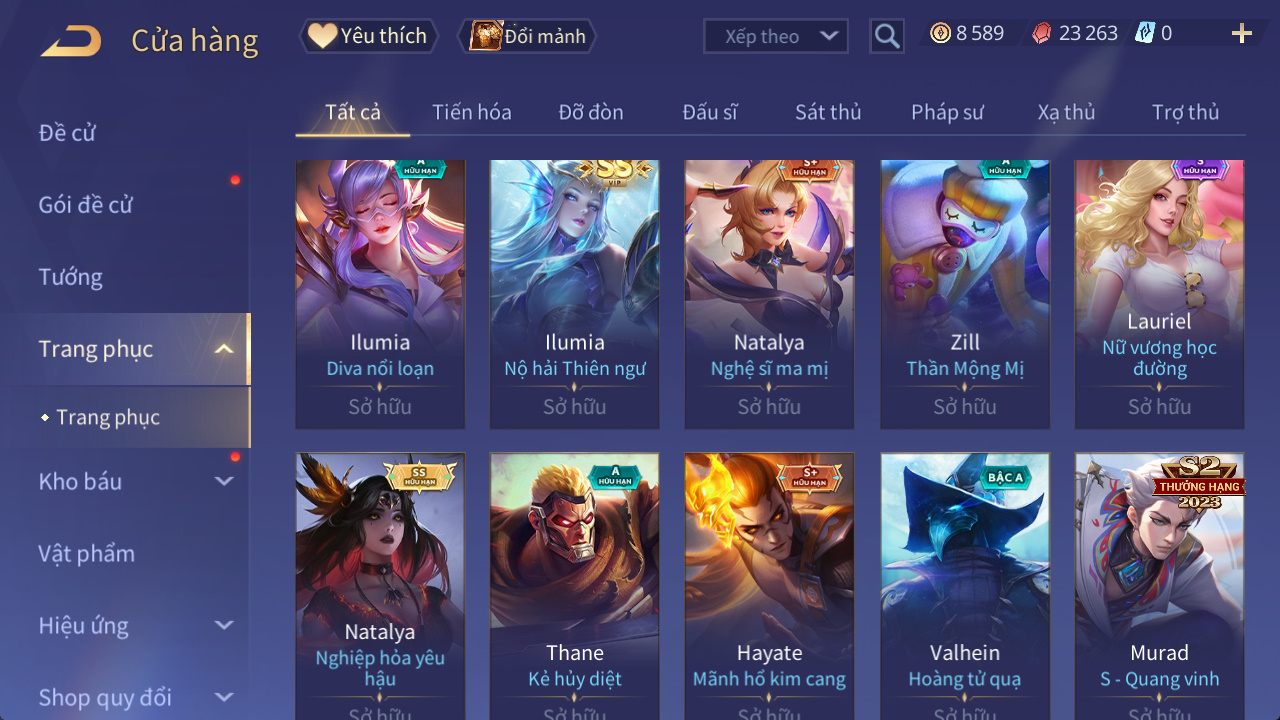The width and height of the screenshot is (1280, 720).
Task: Open the Xếp theo sort dropdown
Action: point(776,36)
